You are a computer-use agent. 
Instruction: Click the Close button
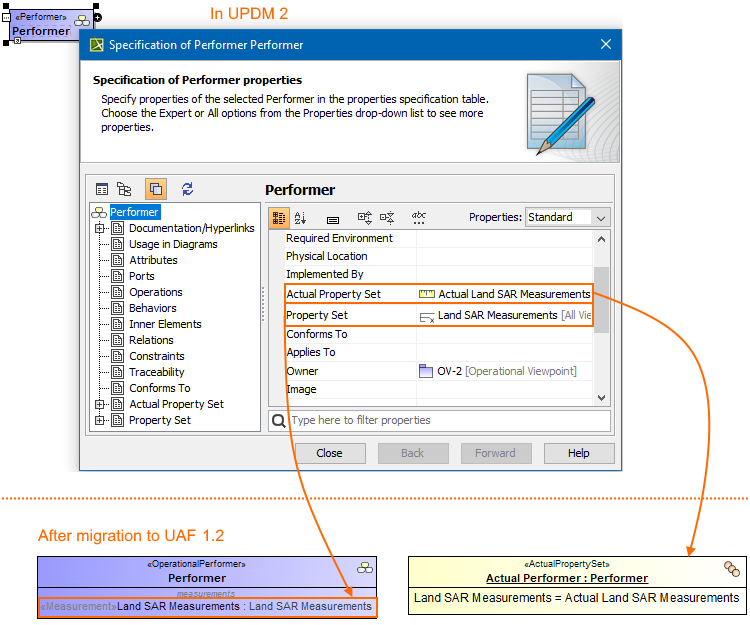[330, 453]
